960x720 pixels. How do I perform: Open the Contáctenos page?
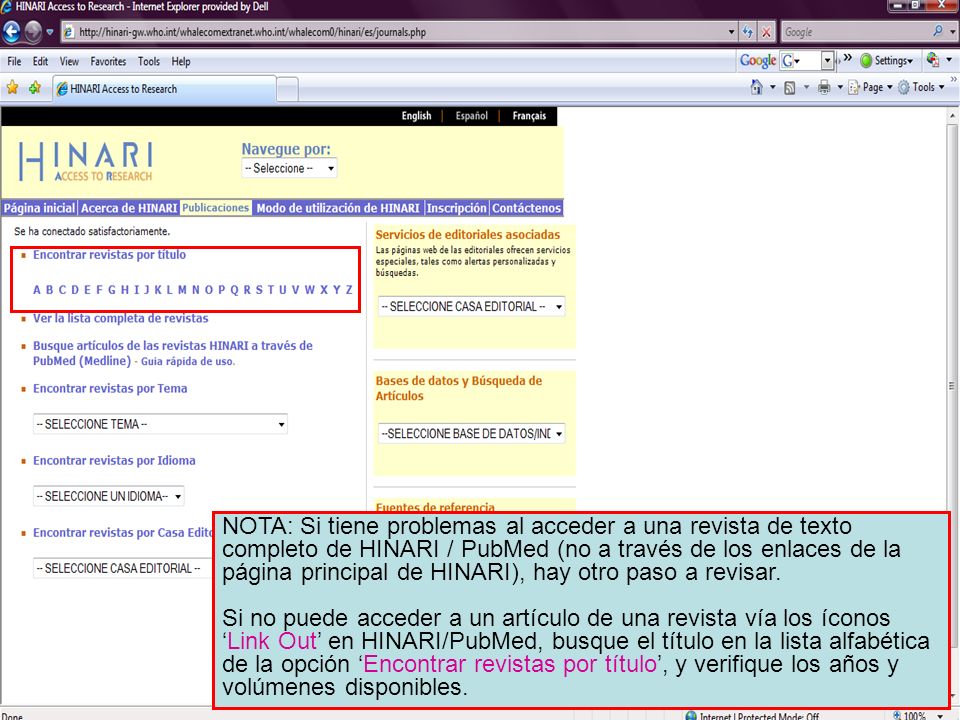pyautogui.click(x=527, y=208)
